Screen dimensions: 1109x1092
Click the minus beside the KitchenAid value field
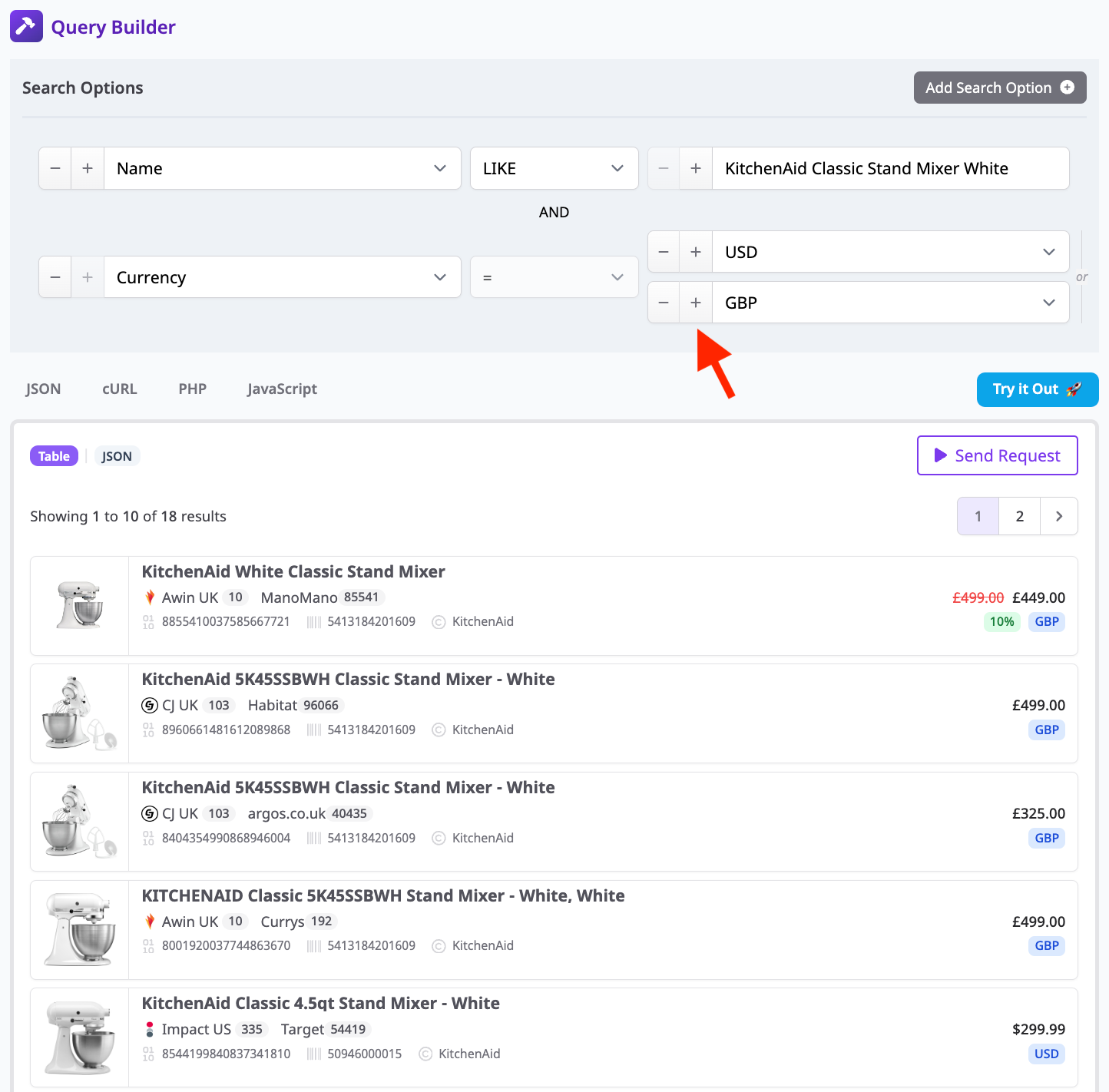point(664,168)
